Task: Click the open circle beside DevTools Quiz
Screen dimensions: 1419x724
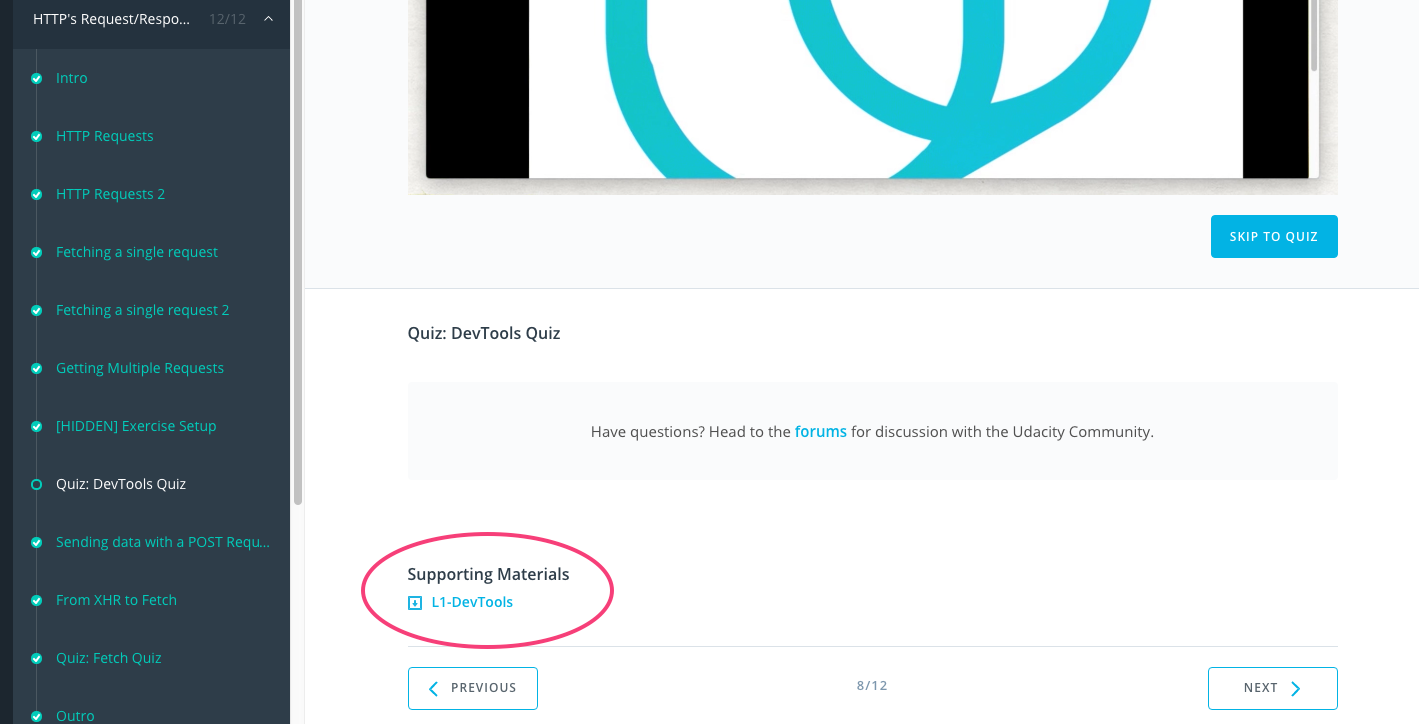Action: (x=37, y=484)
